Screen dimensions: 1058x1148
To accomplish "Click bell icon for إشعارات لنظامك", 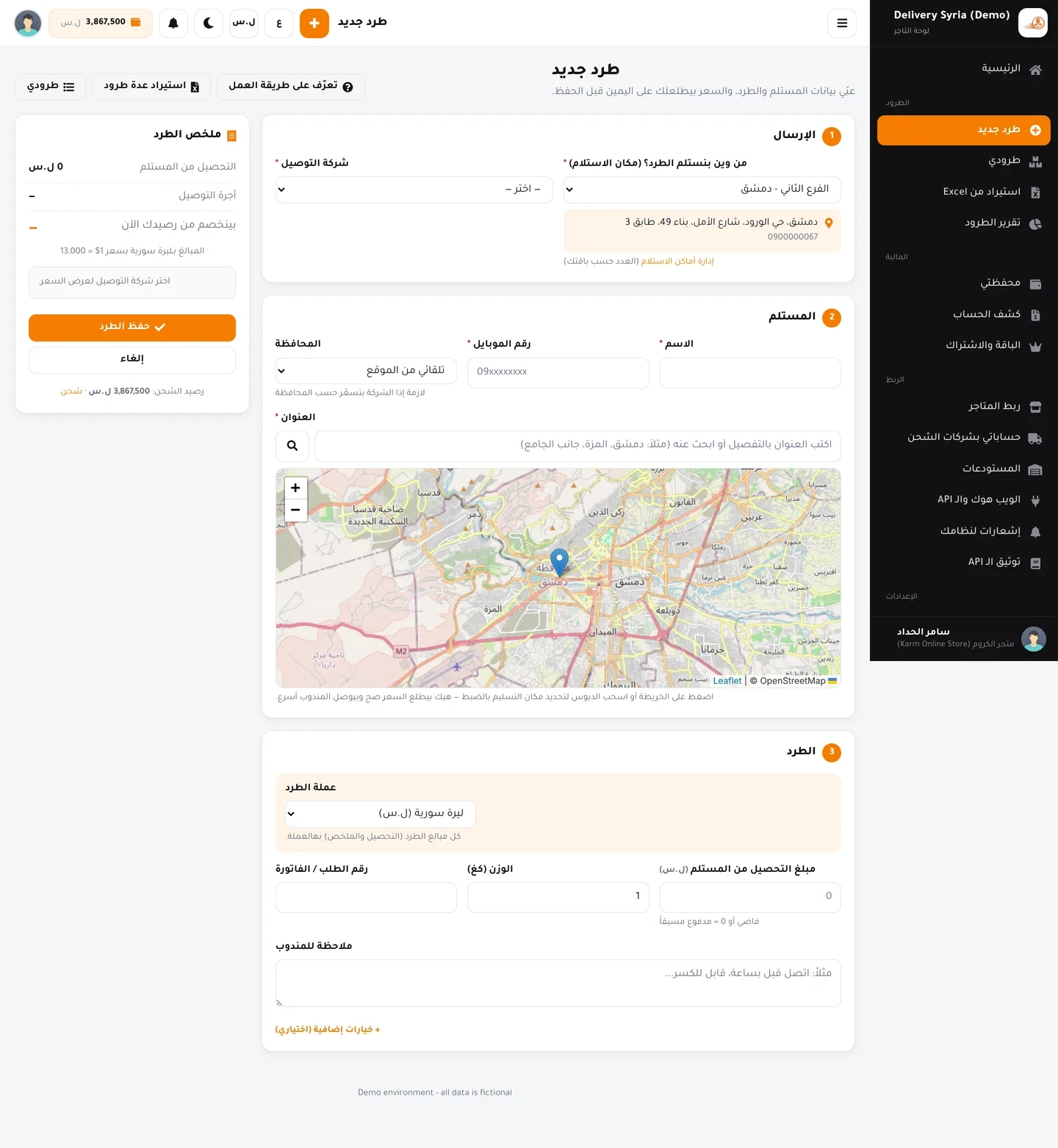I will 1035,532.
